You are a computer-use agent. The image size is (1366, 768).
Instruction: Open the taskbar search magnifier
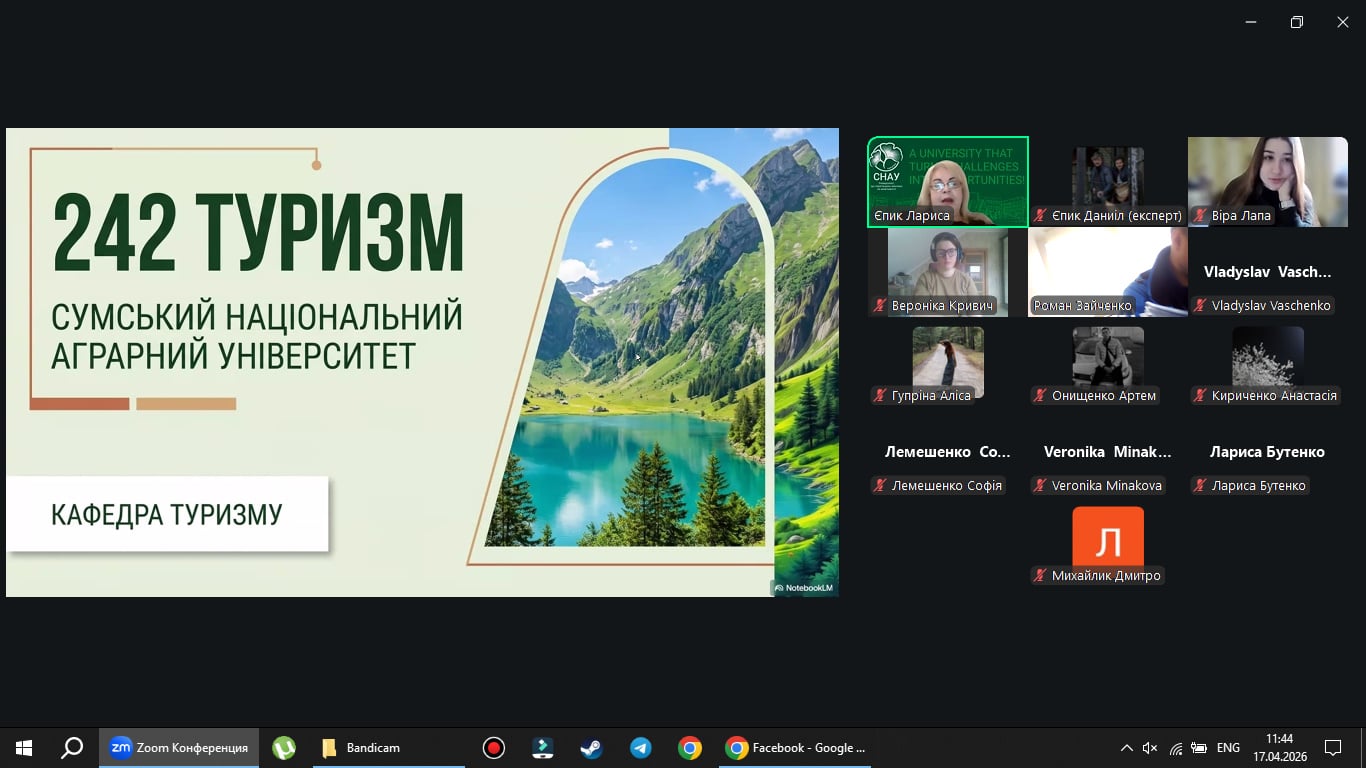coord(72,748)
